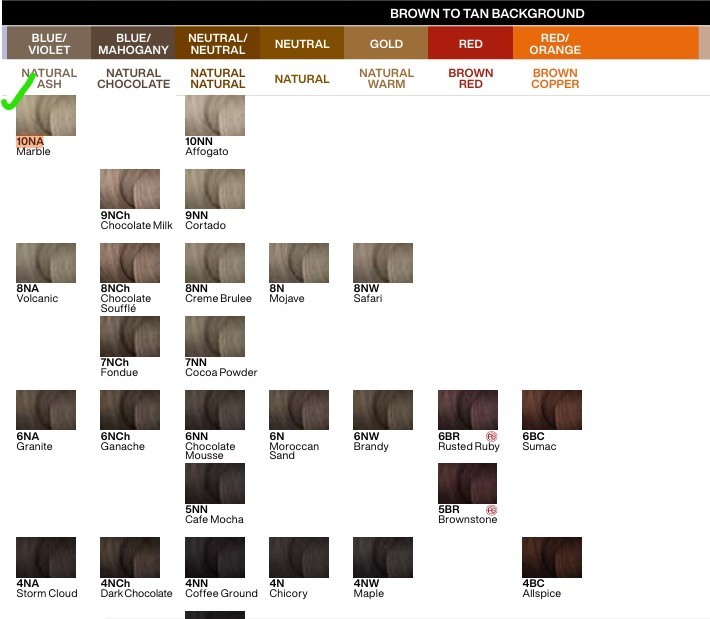Pick the 8NN Creme Brulee swatch

(215, 263)
